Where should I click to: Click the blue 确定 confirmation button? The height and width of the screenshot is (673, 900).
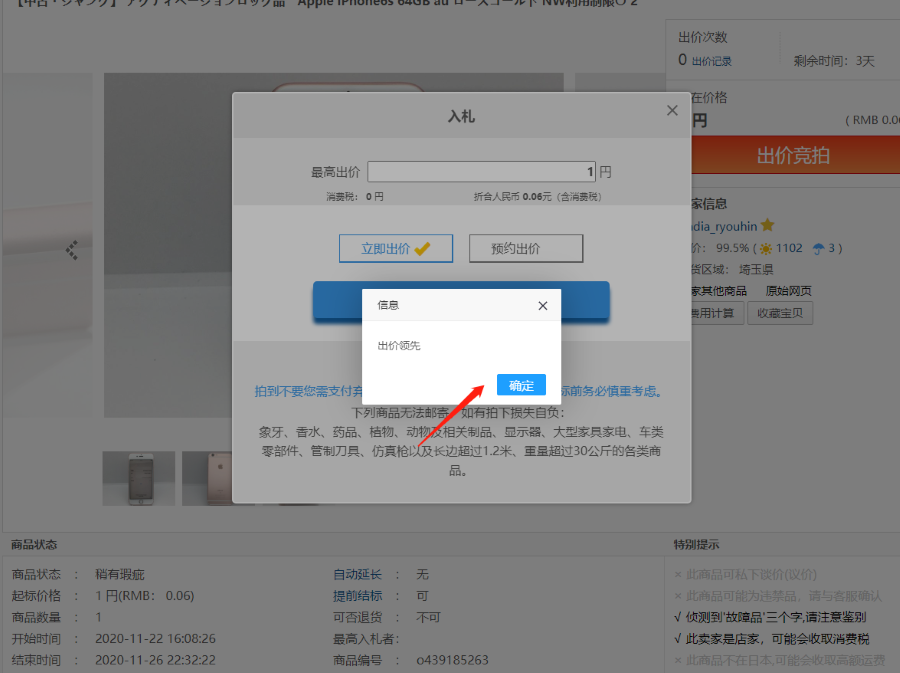(520, 385)
